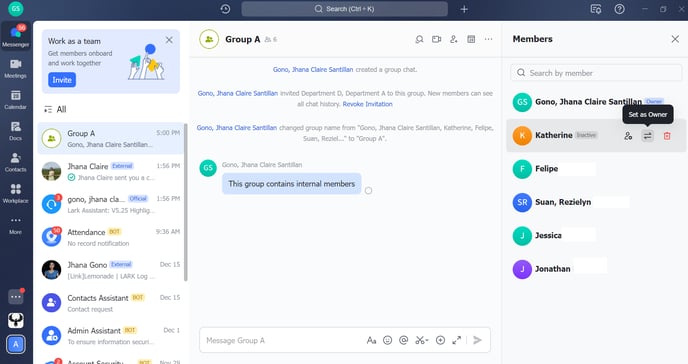The image size is (688, 364).
Task: Open text formatting Aa in message box
Action: [x=371, y=340]
